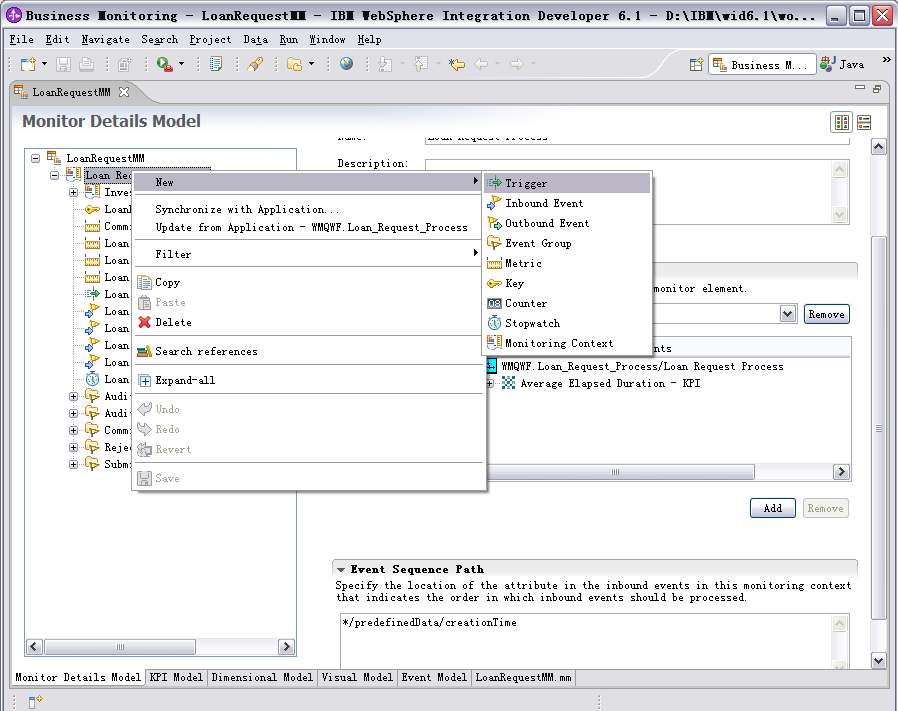Open the combo box dropdown beside Remove
898x711 pixels.
(788, 314)
